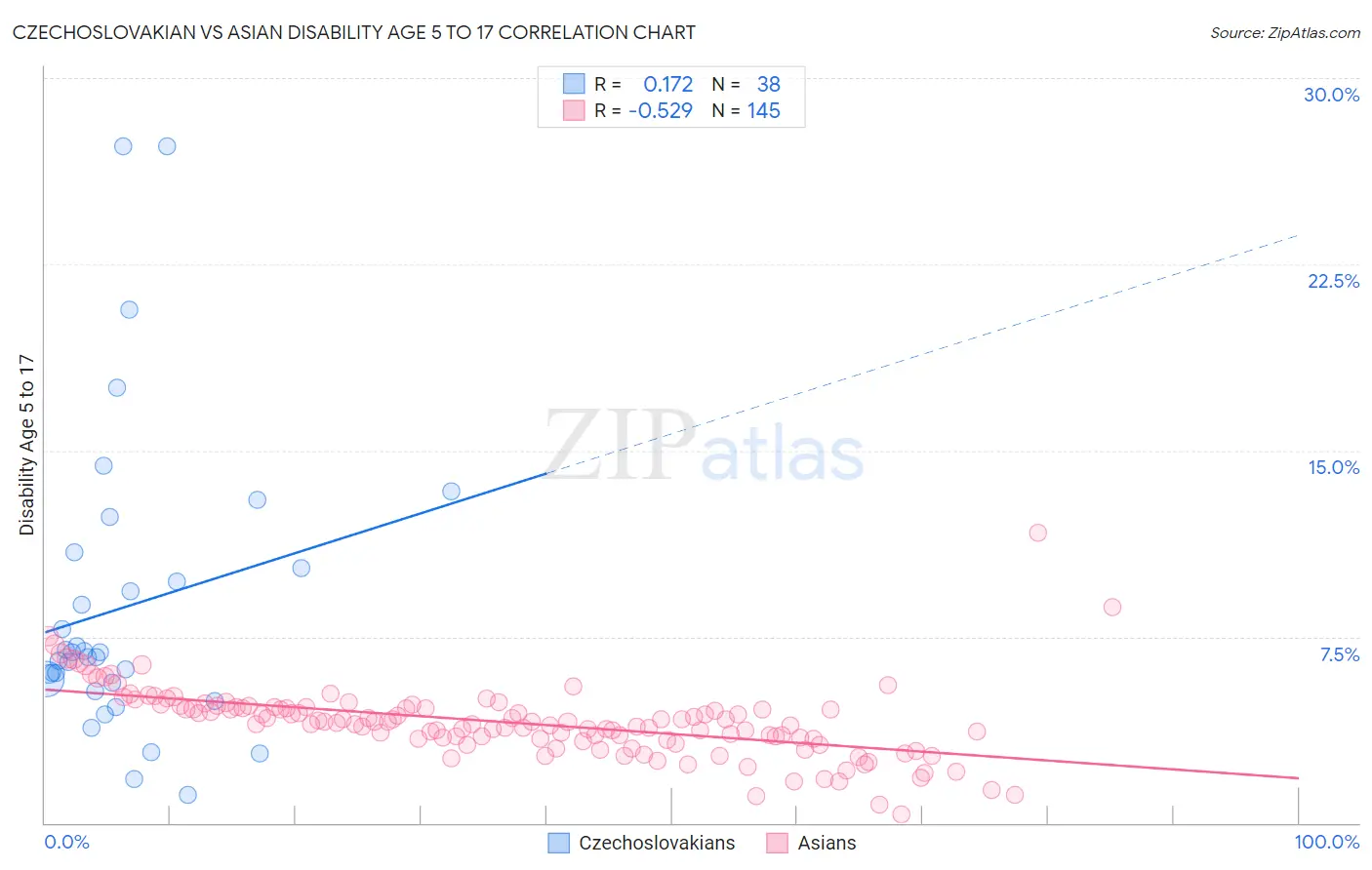Select the Czechoslovakians legend label
Screen dimensions: 1372x870
(x=657, y=843)
